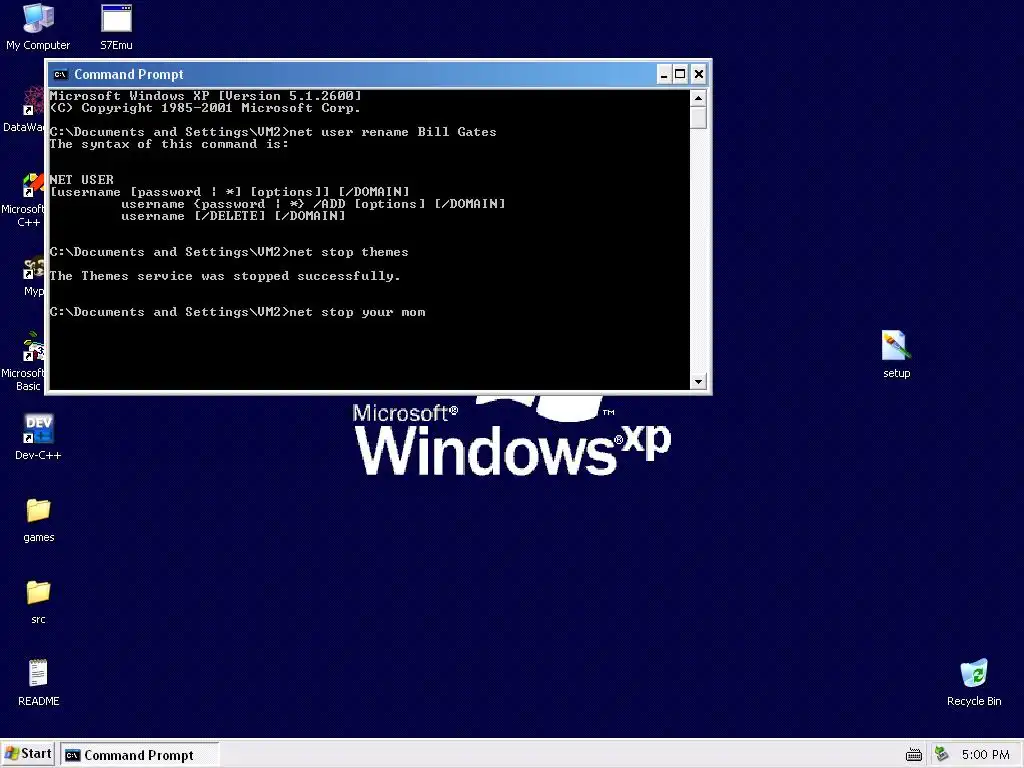Viewport: 1024px width, 768px height.
Task: Click the Command Prompt scrollbar up arrow
Action: point(698,99)
